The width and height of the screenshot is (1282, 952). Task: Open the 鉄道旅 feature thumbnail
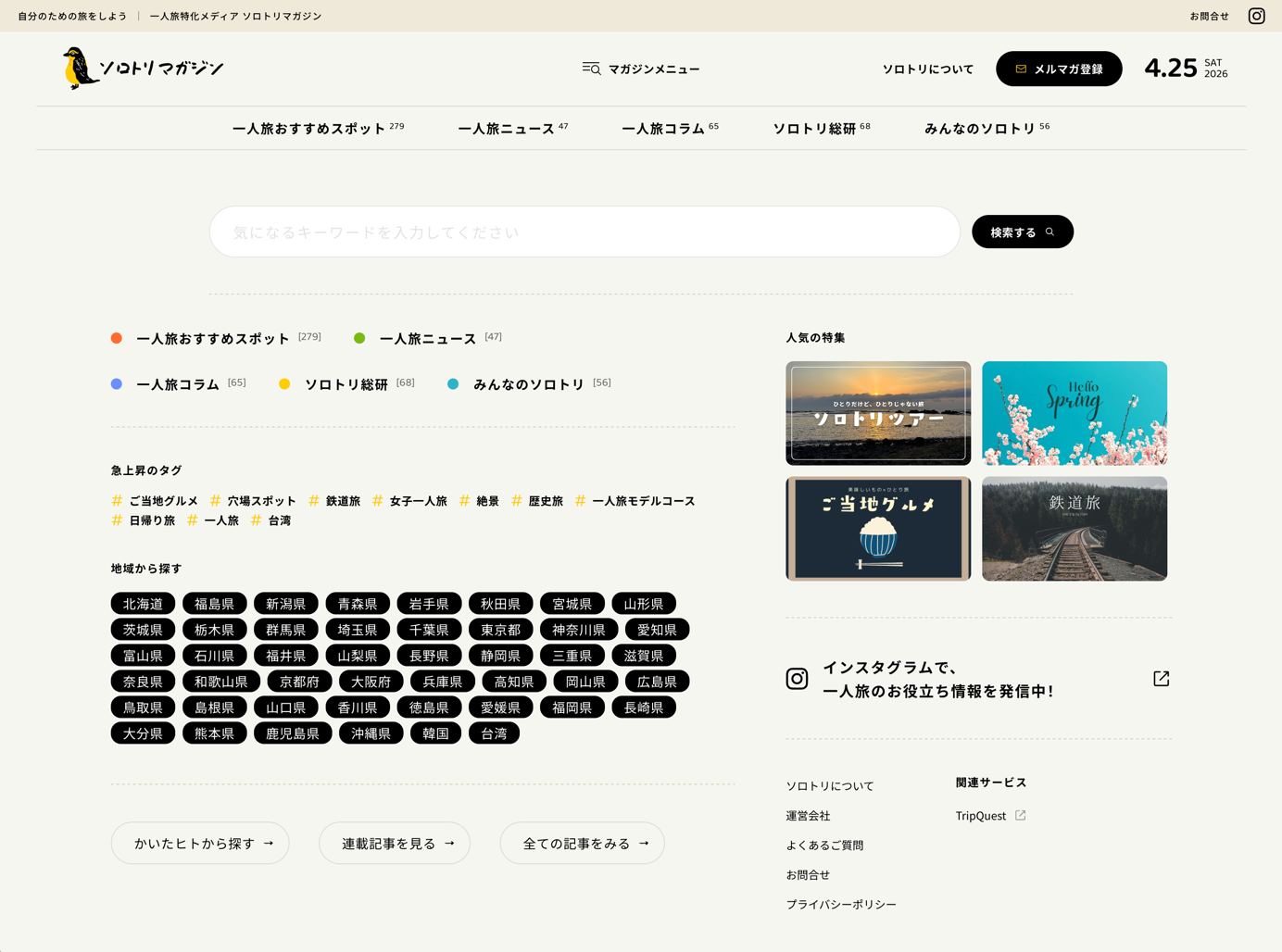pos(1075,529)
